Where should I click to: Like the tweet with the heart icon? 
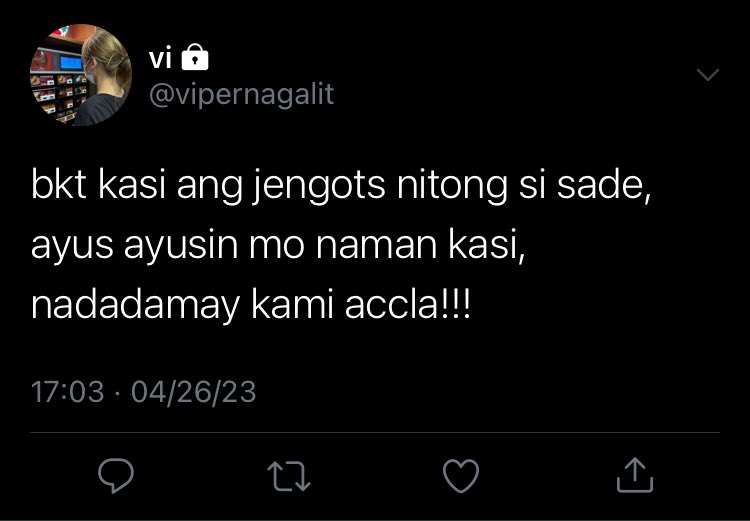[461, 476]
